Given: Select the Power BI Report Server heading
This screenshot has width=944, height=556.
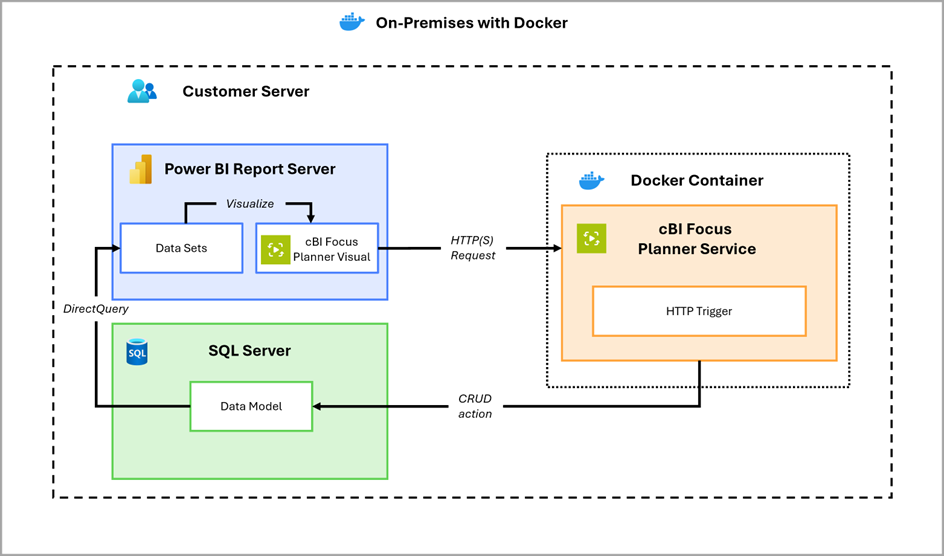Looking at the screenshot, I should (250, 169).
